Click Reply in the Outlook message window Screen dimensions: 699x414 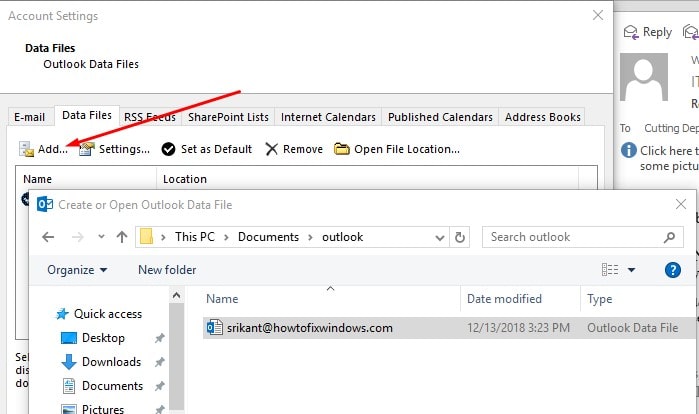pos(648,32)
